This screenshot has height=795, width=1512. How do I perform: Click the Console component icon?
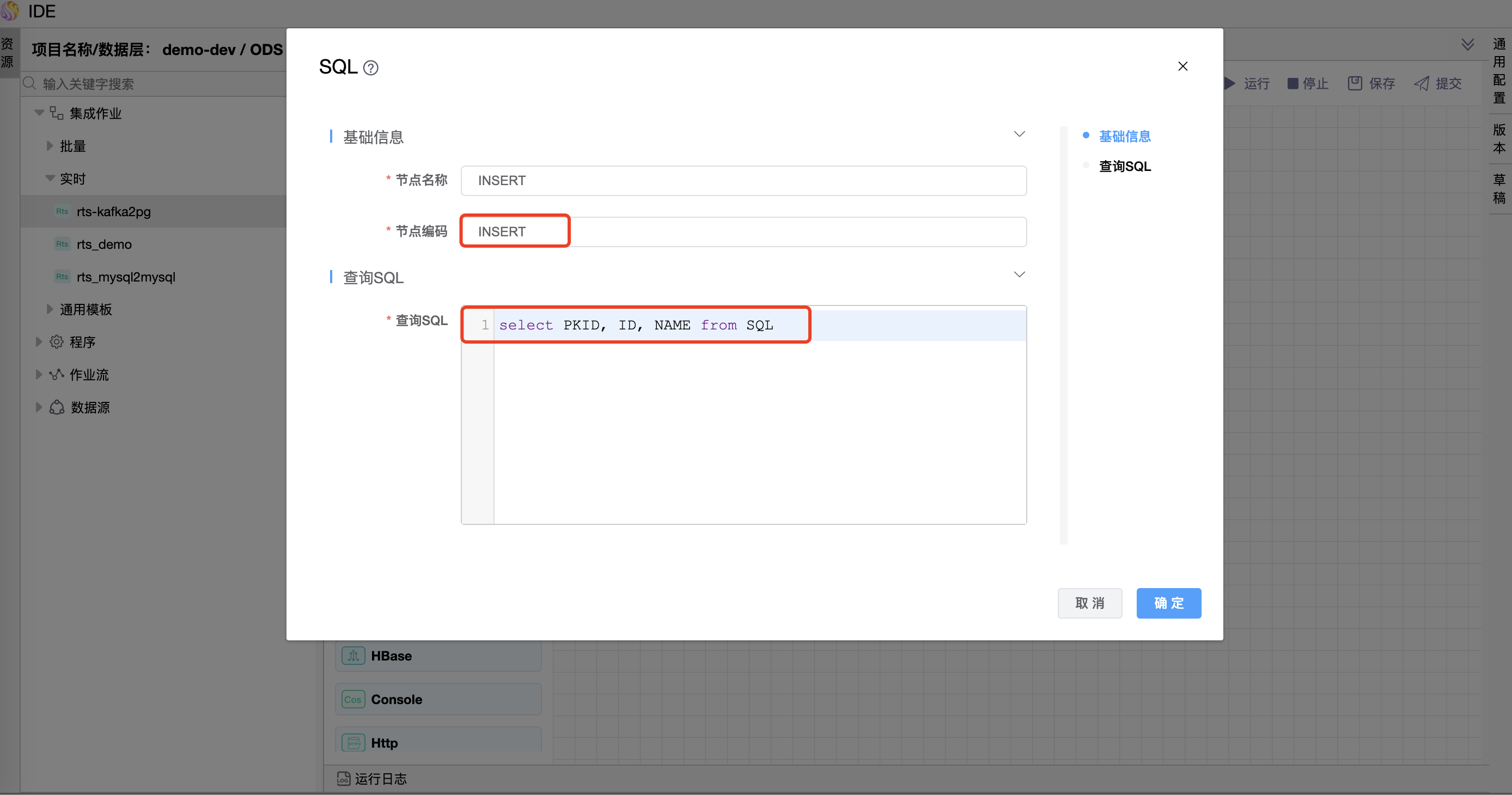coord(353,699)
